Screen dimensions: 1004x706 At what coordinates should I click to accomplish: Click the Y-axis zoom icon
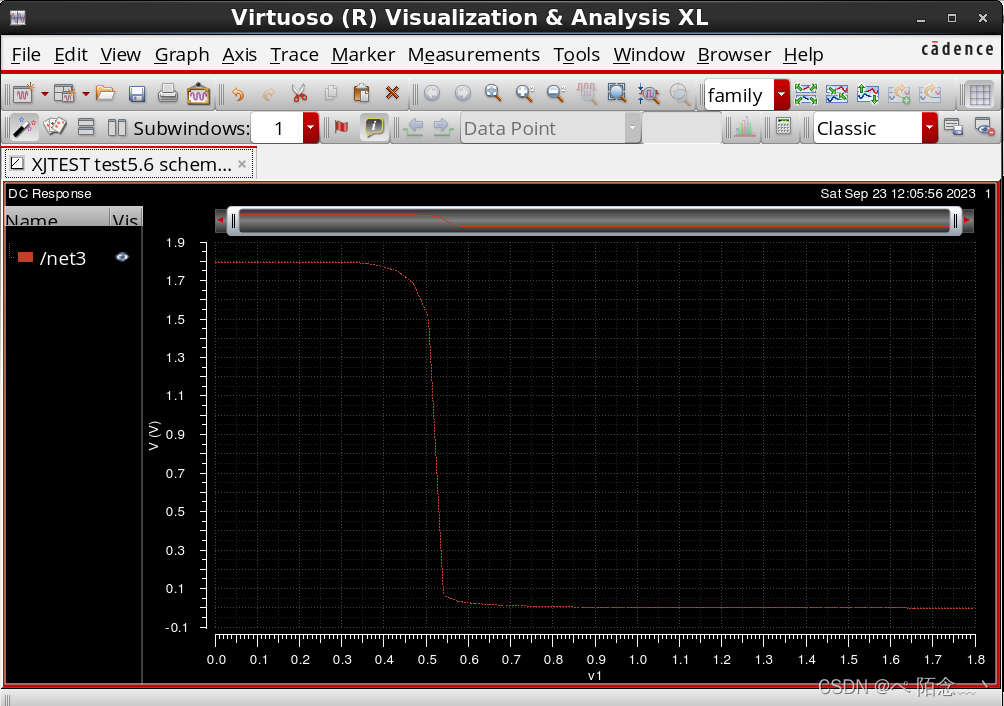point(649,94)
